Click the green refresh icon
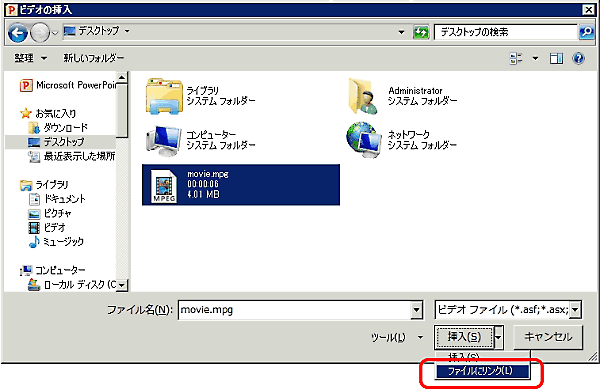600x391 pixels. point(421,32)
